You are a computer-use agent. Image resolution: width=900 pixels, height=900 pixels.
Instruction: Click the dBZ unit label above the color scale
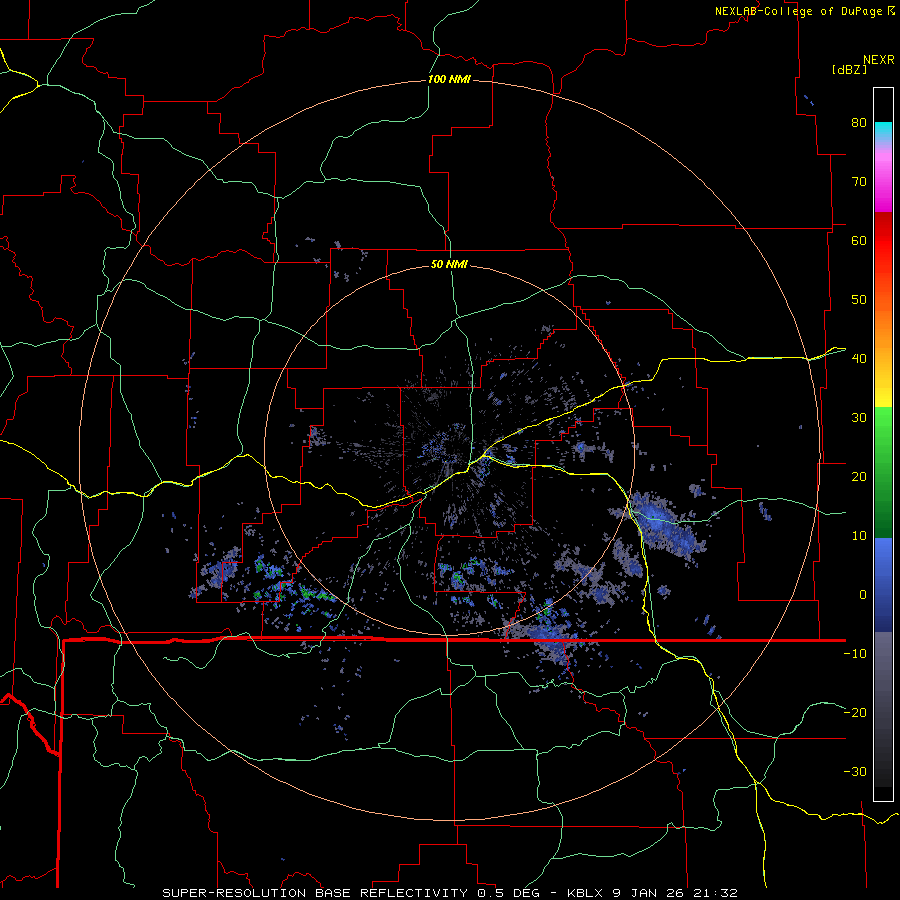(849, 69)
